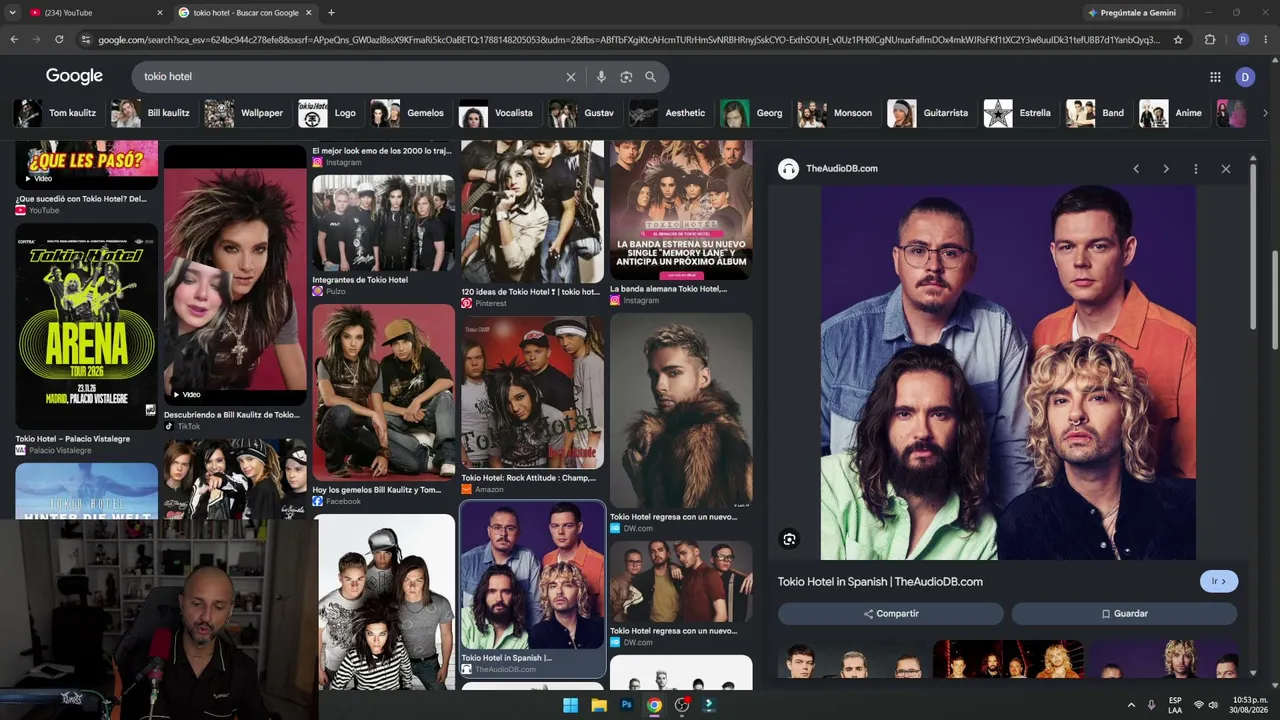Search by image with the camera icon

(x=626, y=77)
